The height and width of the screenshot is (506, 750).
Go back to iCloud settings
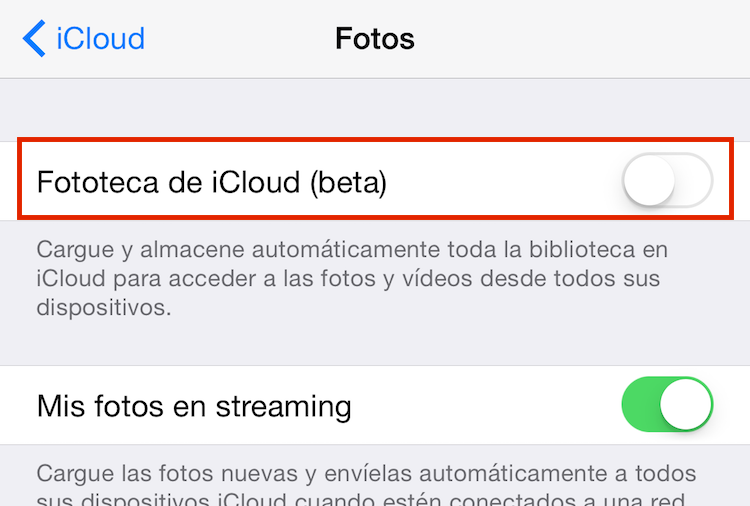(84, 38)
